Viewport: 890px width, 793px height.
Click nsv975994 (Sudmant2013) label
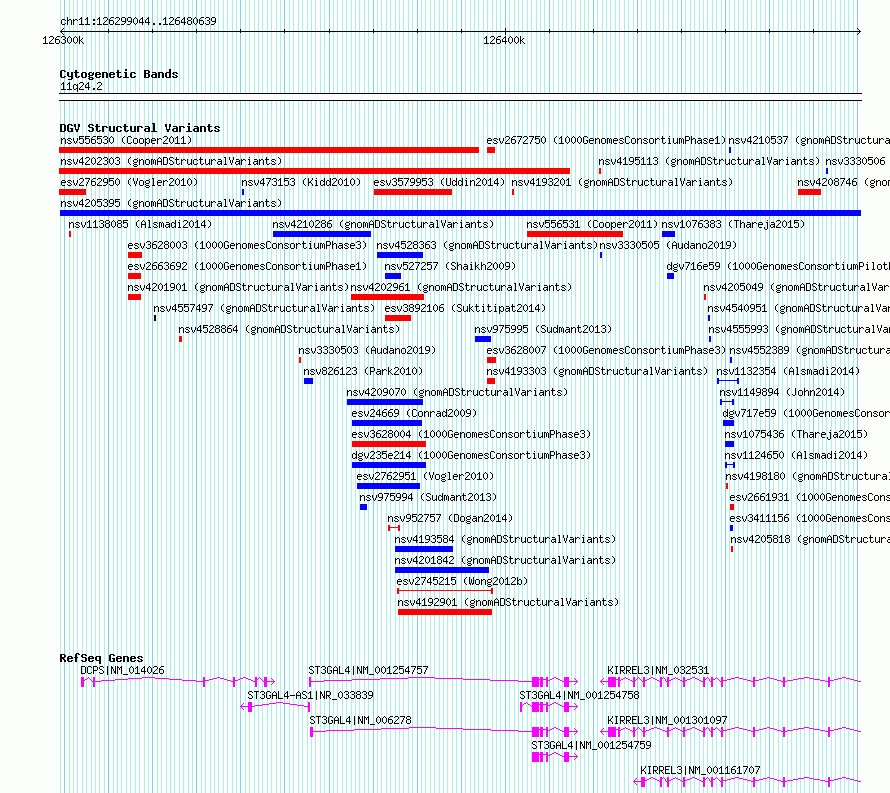pos(428,497)
